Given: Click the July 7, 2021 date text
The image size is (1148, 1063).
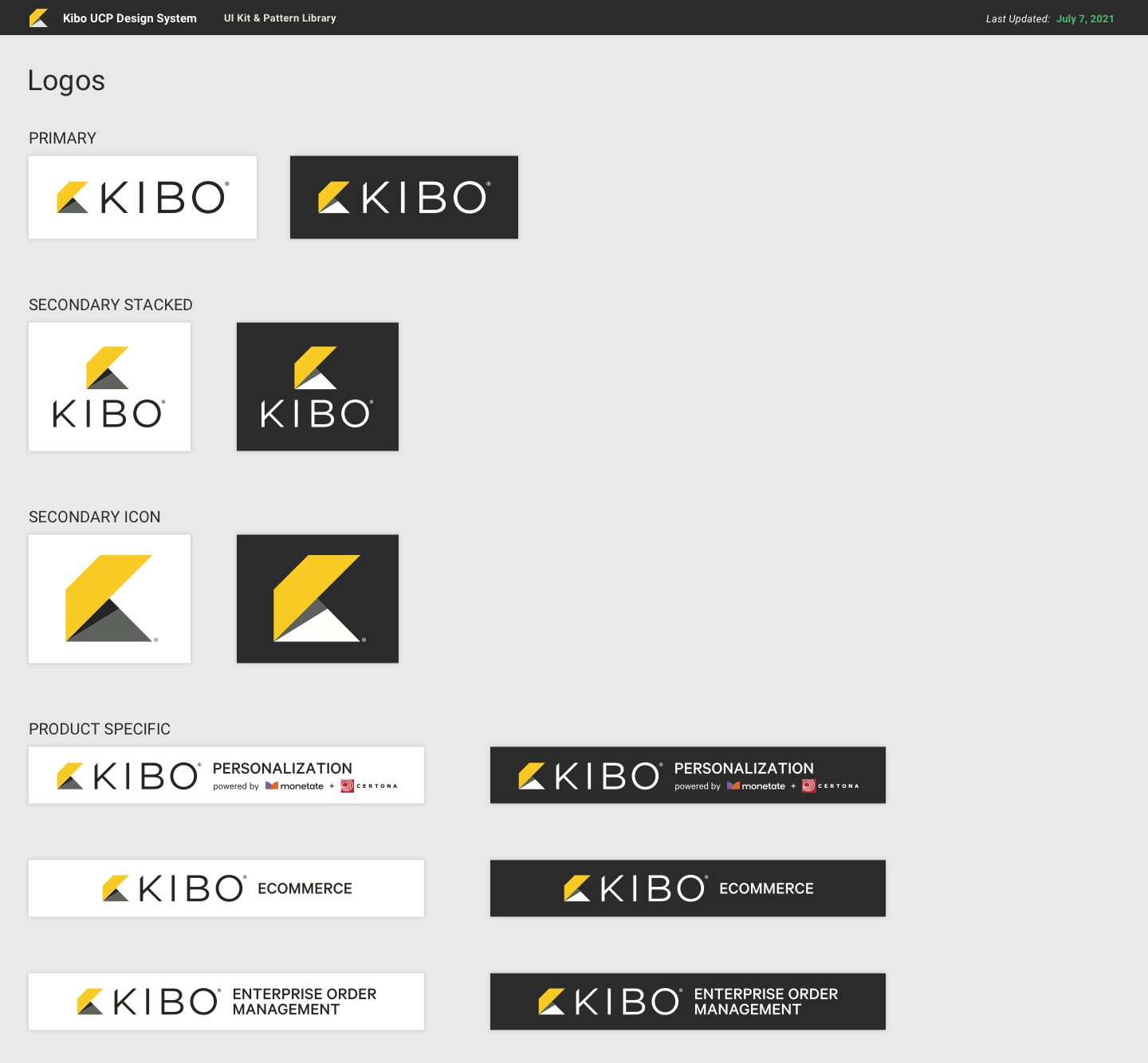Looking at the screenshot, I should tap(1085, 19).
